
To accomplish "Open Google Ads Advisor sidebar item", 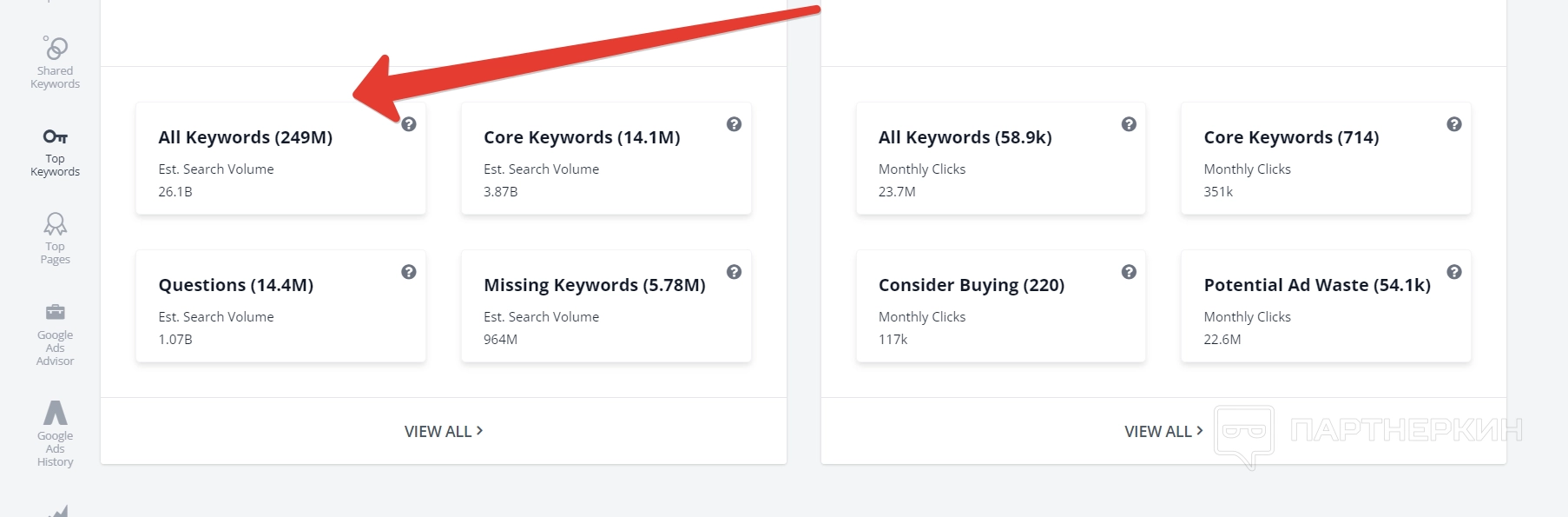I will [x=55, y=335].
